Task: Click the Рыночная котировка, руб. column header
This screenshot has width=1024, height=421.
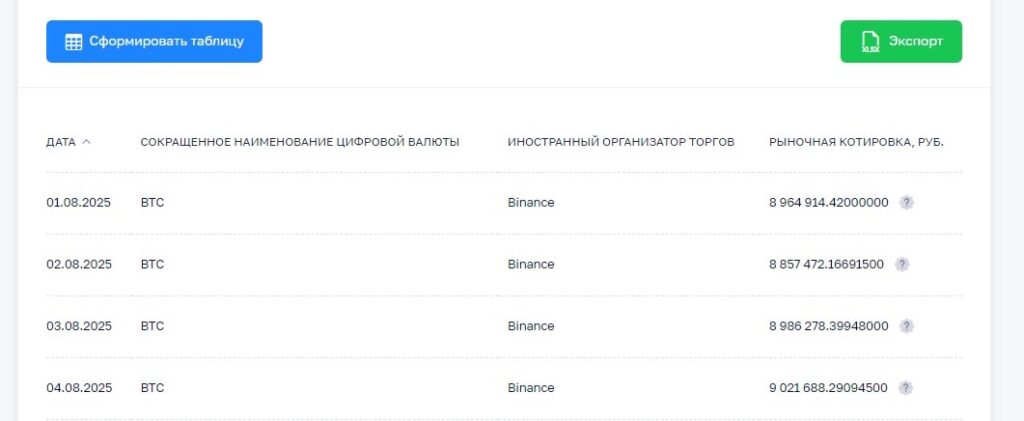Action: tap(856, 142)
